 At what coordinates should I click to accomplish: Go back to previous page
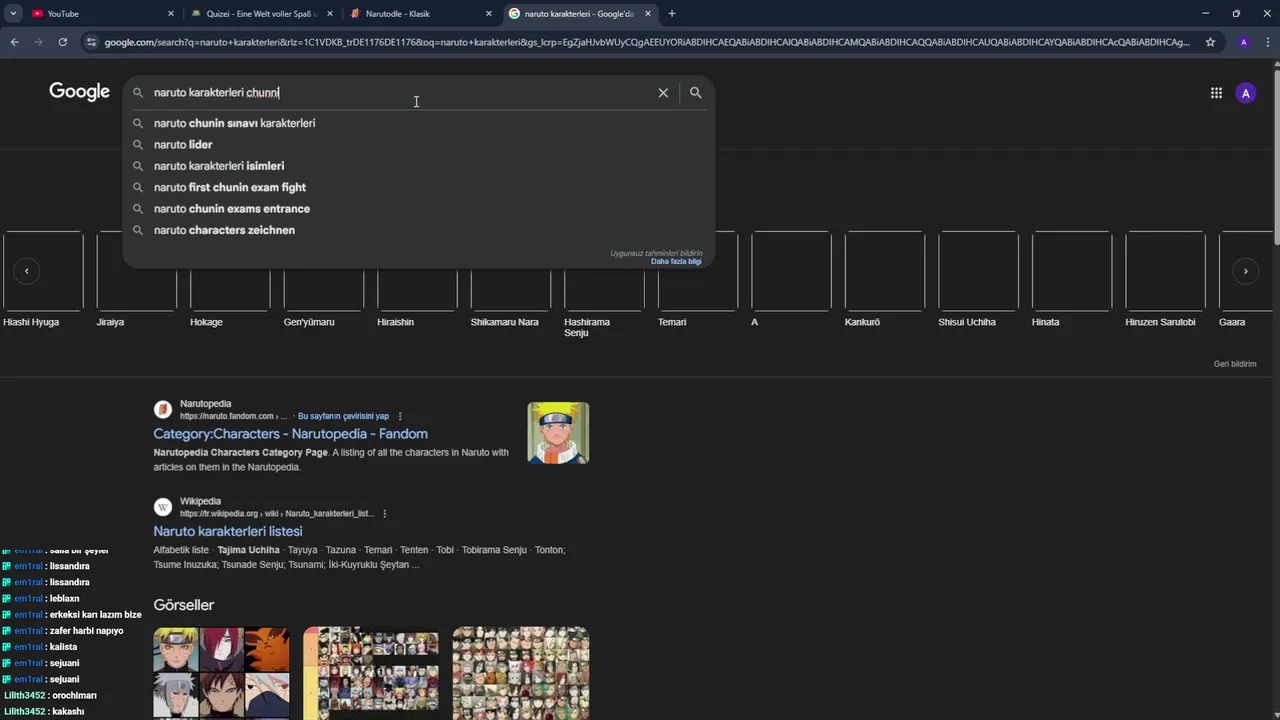[x=14, y=42]
